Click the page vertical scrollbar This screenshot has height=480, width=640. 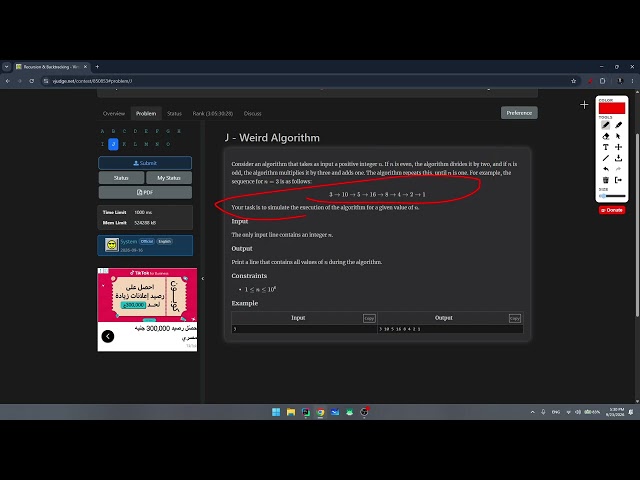pyautogui.click(x=637, y=224)
